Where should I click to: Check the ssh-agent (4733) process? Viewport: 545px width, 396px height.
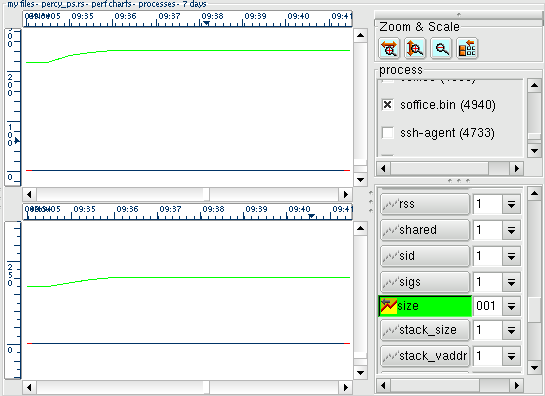388,132
